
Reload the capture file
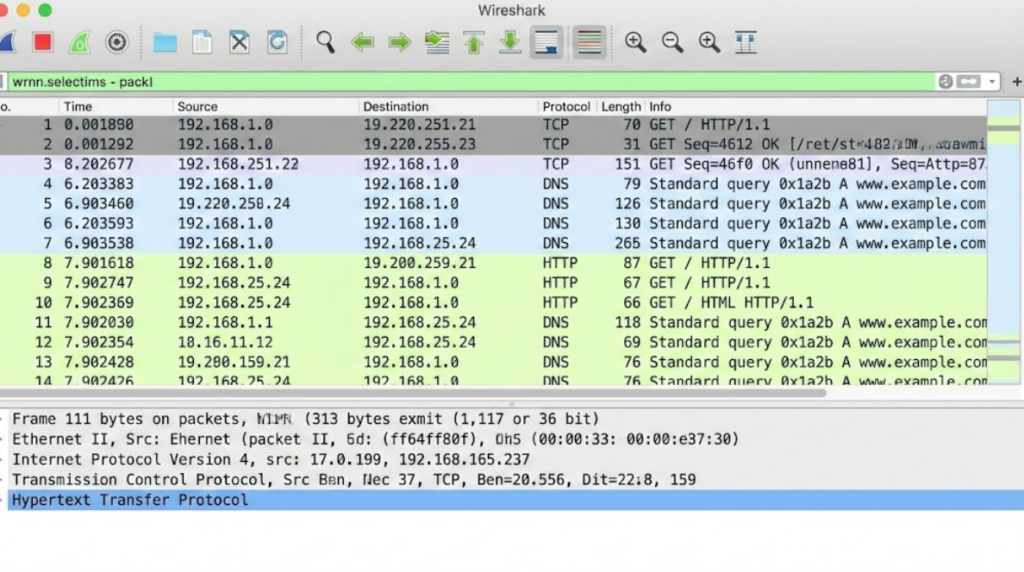(277, 42)
